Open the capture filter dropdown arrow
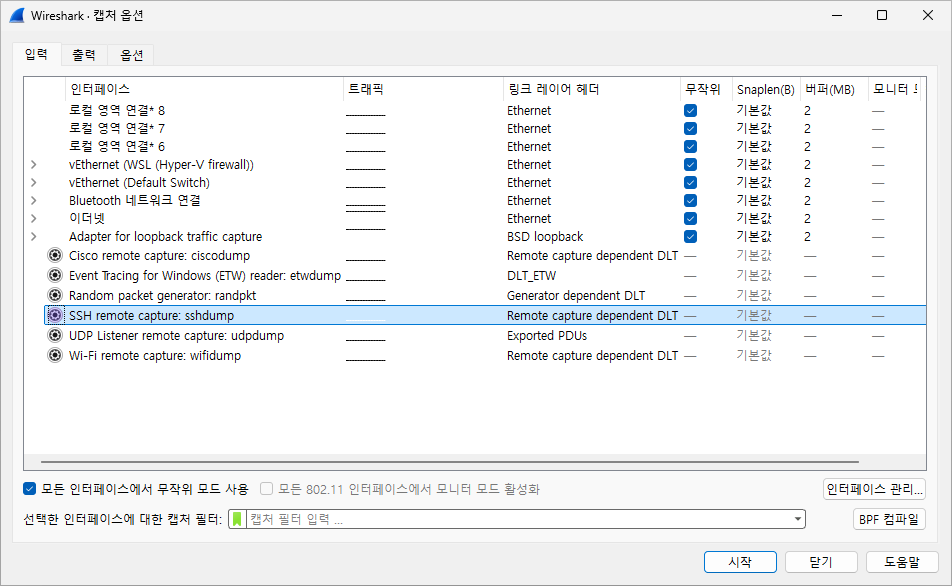The width and height of the screenshot is (952, 586). coord(798,519)
